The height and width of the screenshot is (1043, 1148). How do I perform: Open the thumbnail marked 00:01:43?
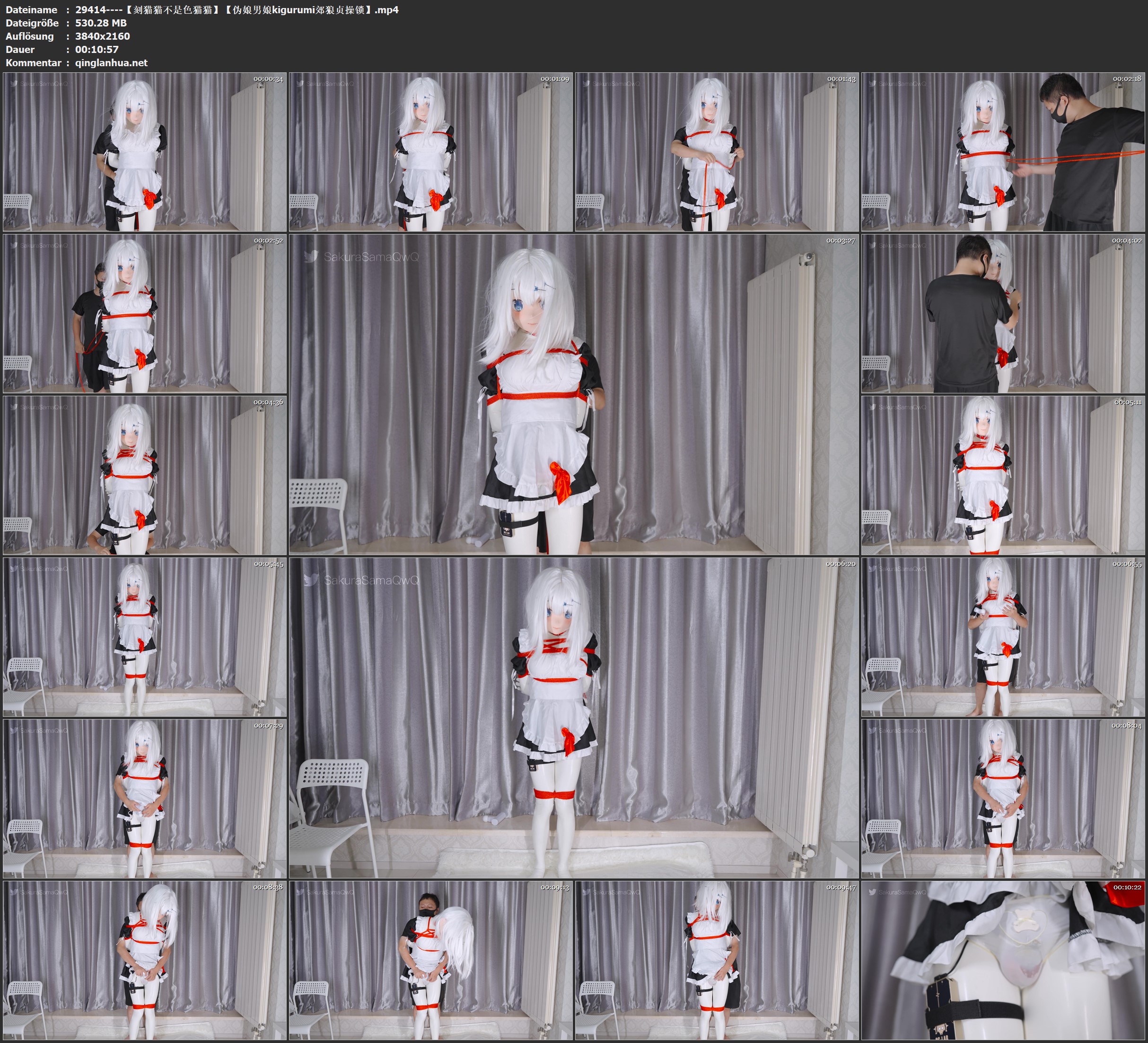(717, 151)
